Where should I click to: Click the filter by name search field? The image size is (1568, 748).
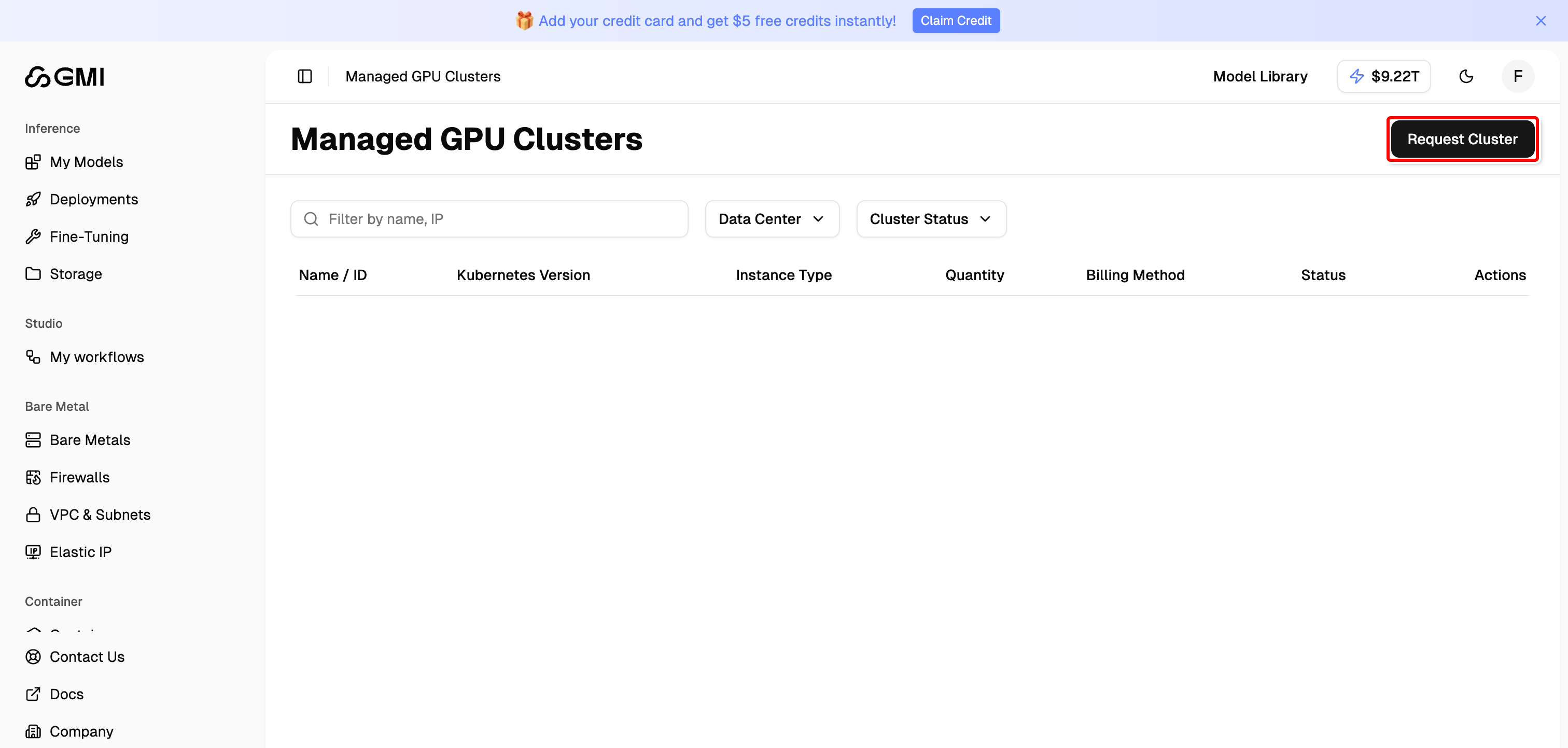(489, 219)
